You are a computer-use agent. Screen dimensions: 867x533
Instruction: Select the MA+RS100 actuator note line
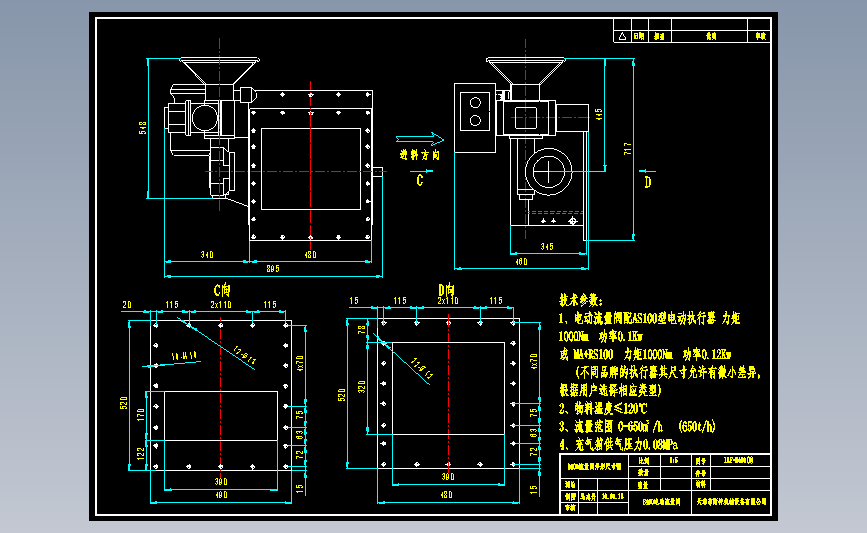point(645,354)
